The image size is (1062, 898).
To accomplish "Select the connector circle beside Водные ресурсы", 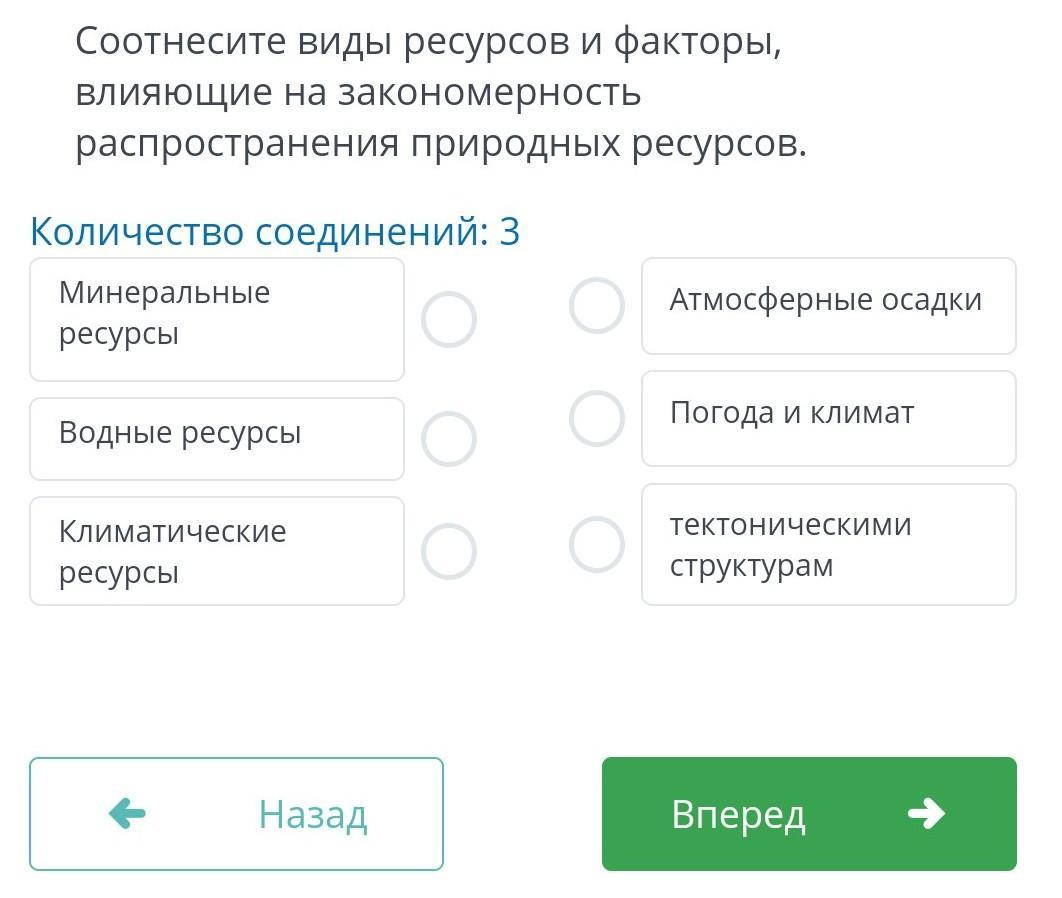I will 448,439.
